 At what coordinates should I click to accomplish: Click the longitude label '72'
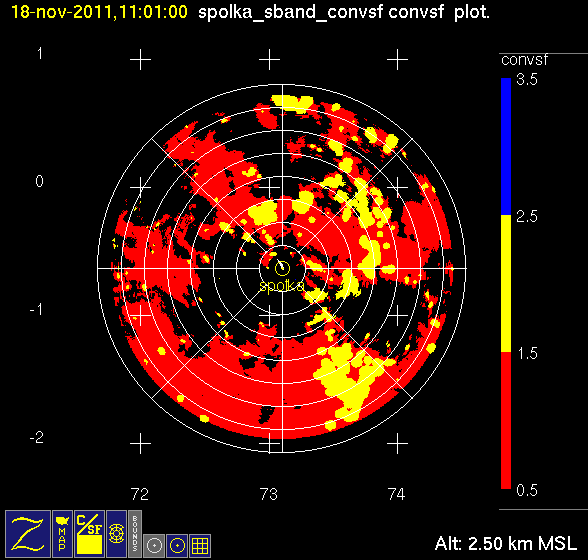point(140,494)
